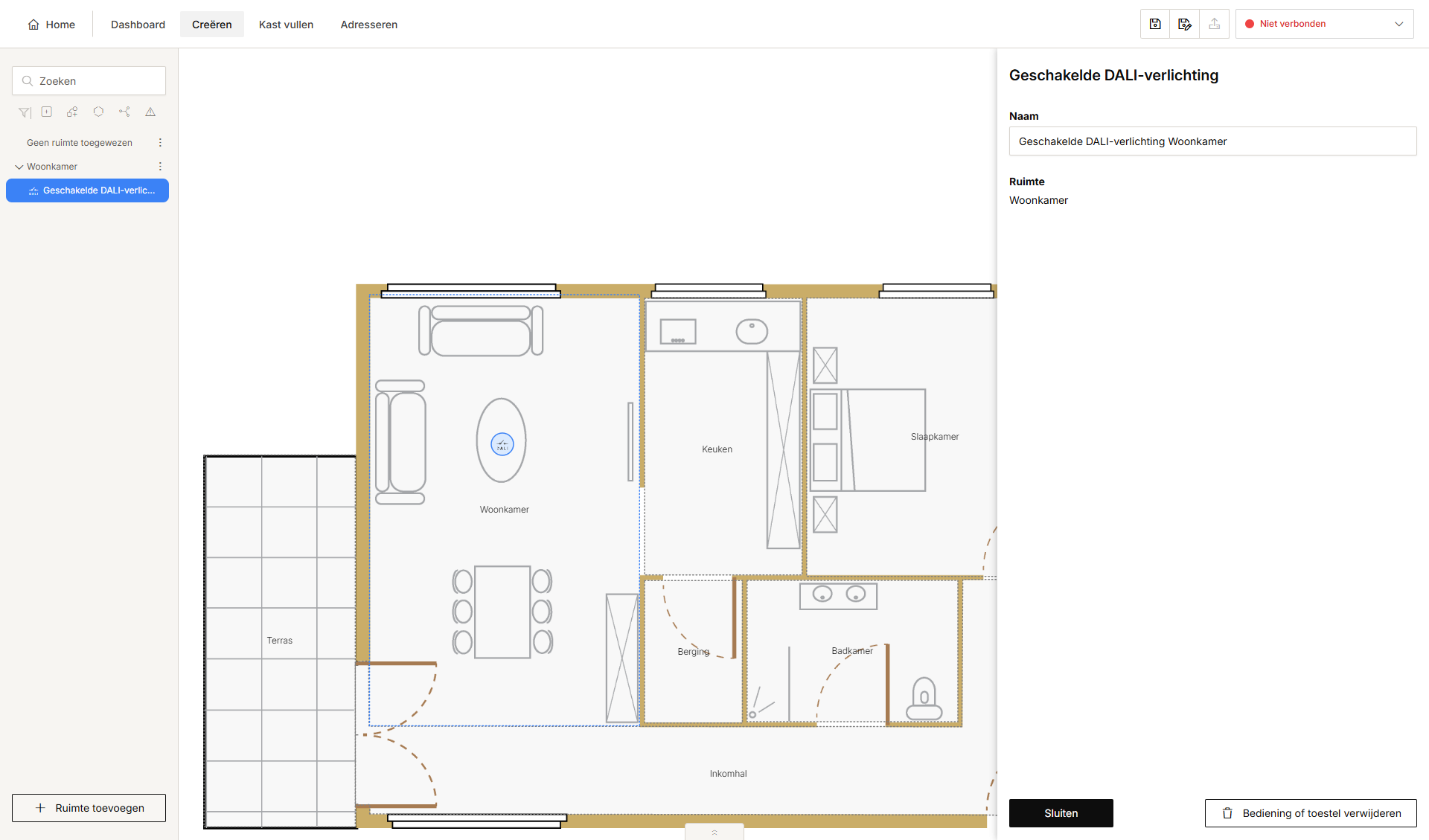The height and width of the screenshot is (840, 1429).
Task: Click the upload icon in top toolbar
Action: 1215,24
